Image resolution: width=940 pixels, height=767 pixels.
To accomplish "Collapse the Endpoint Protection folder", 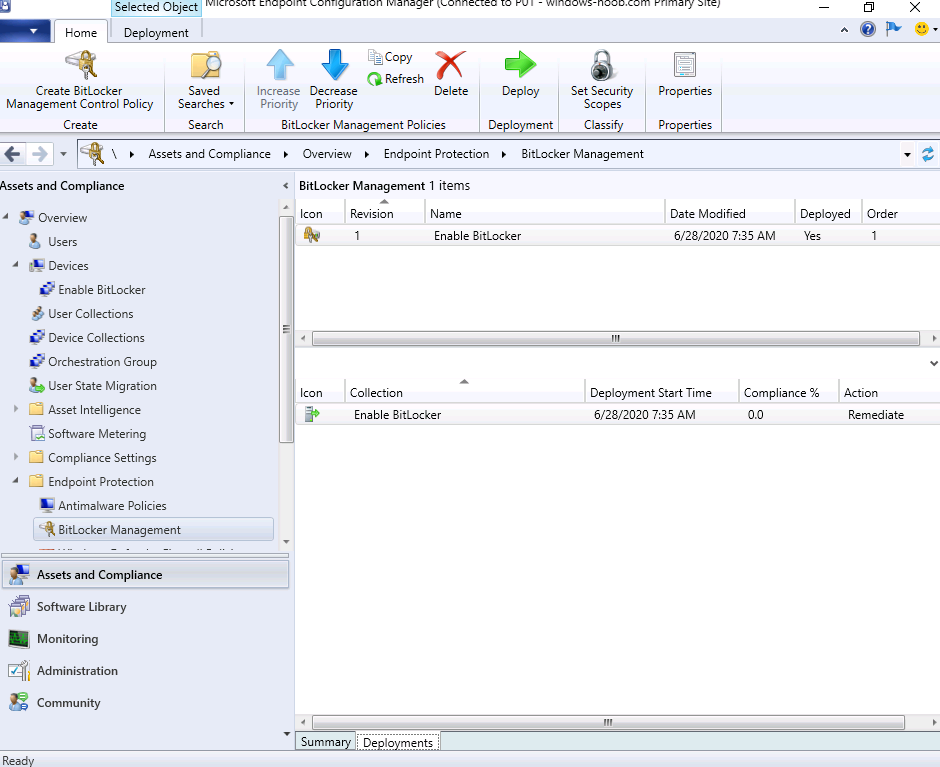I will pos(16,480).
